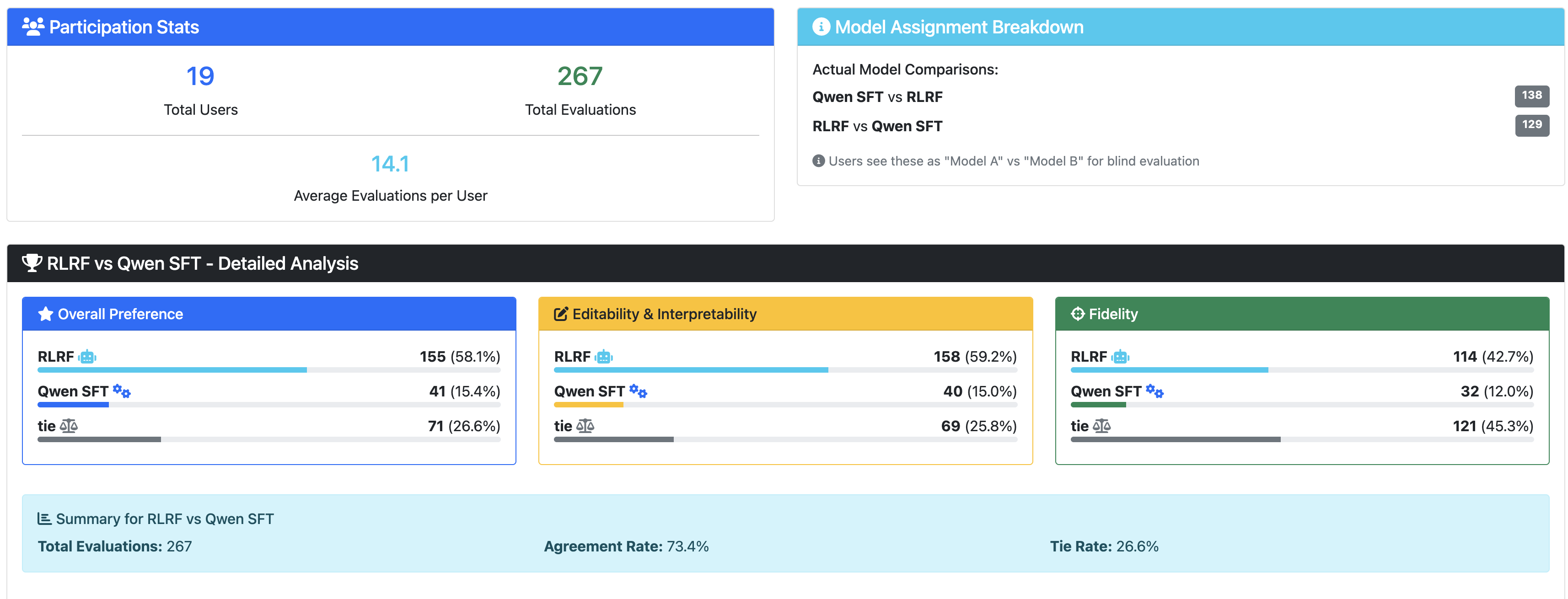
Task: Click the chart icon in the Summary section
Action: [x=44, y=519]
